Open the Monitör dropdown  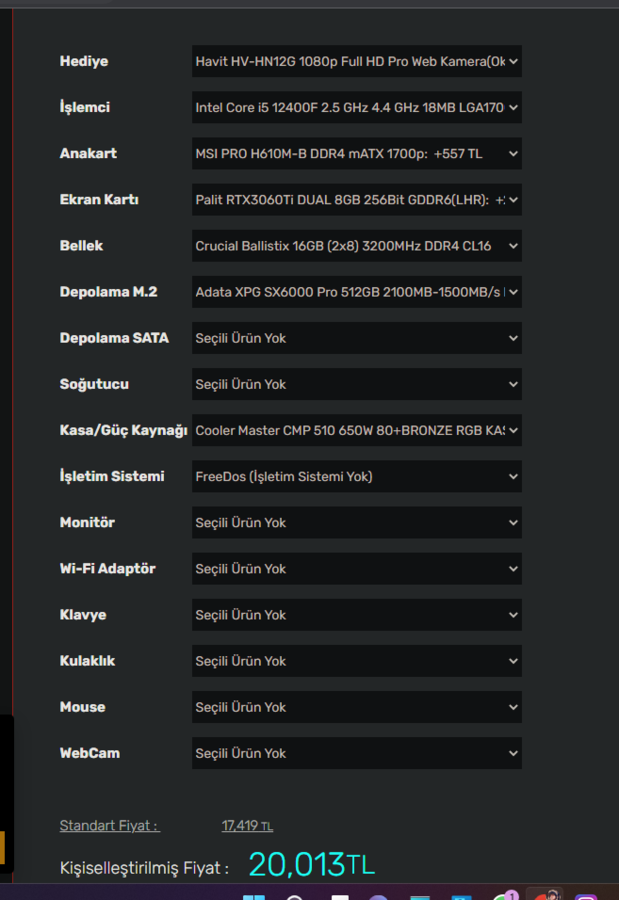(x=357, y=522)
